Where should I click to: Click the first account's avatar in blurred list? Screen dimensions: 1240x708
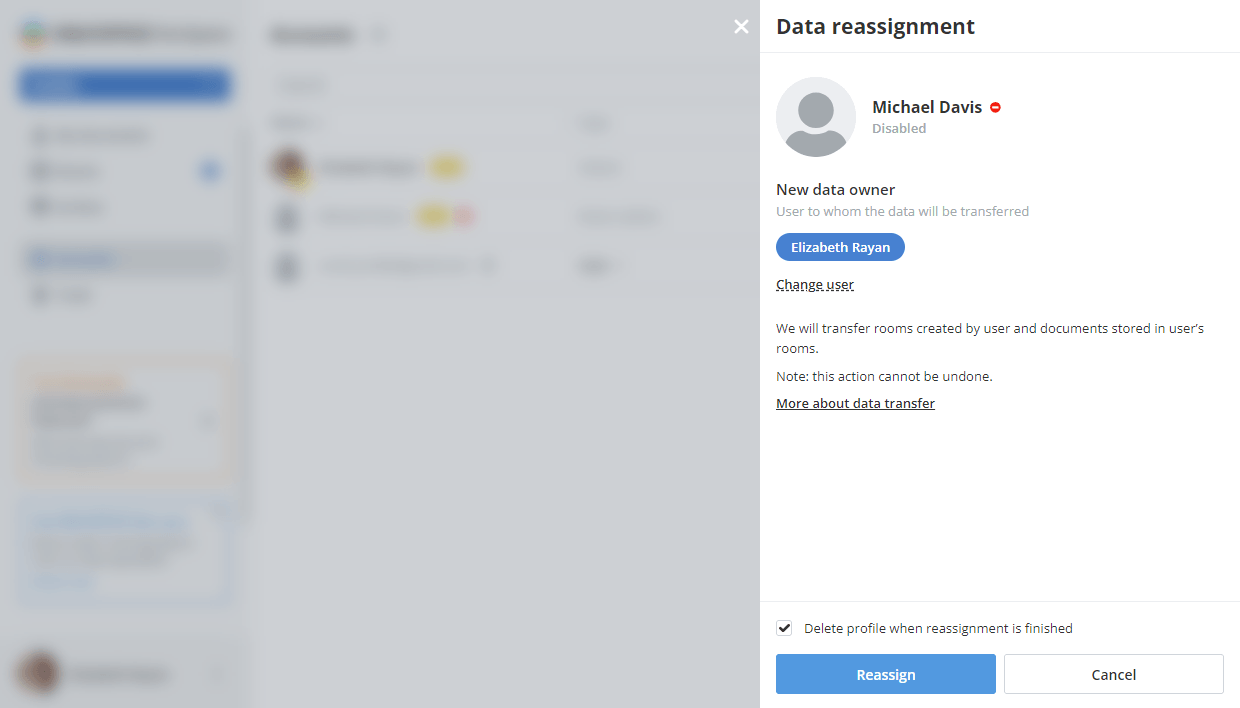(x=288, y=168)
